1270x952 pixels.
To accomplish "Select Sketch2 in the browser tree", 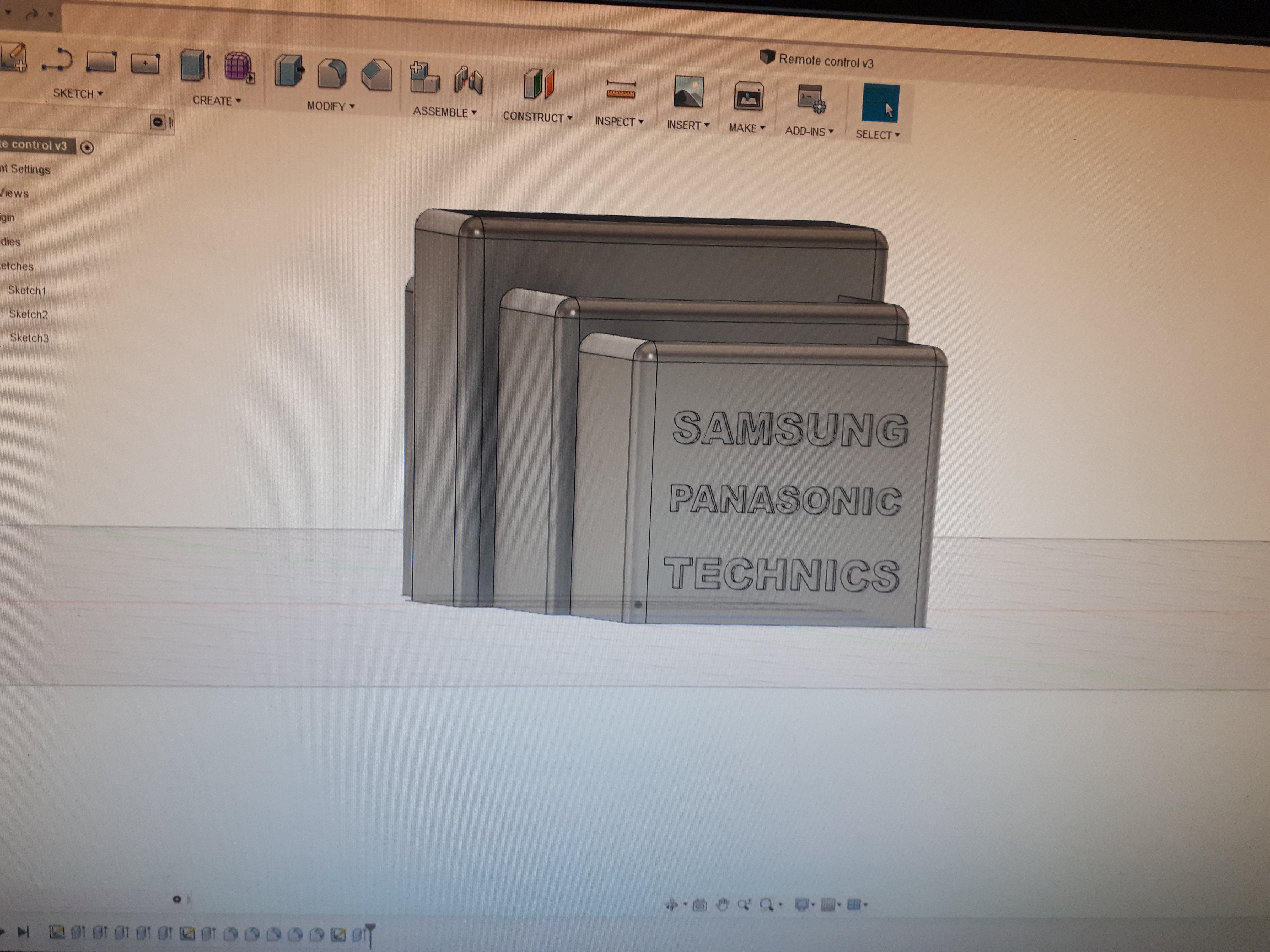I will click(28, 315).
